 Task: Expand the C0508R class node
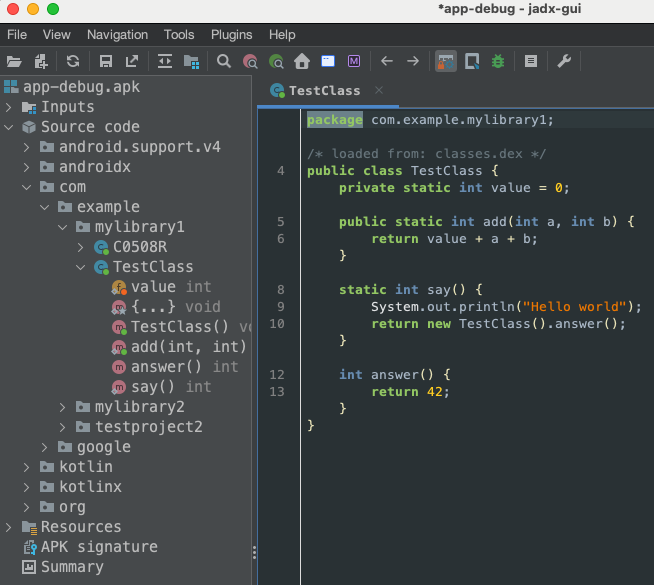click(80, 247)
